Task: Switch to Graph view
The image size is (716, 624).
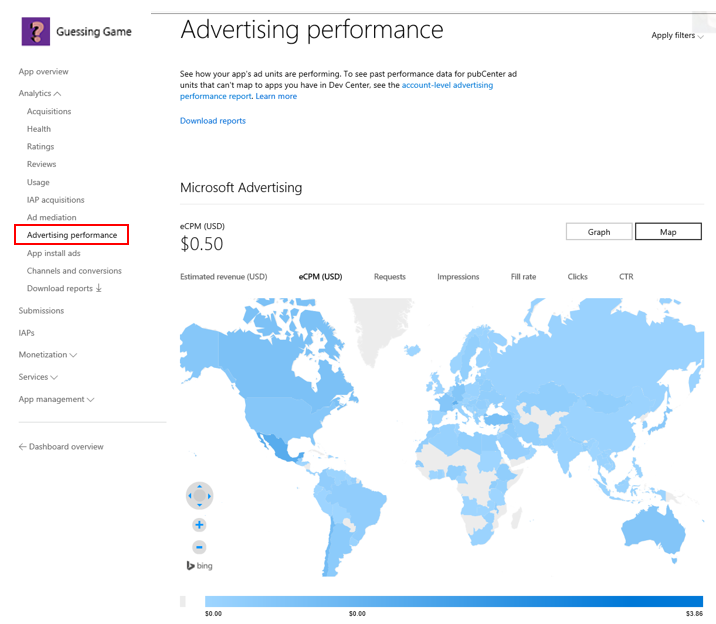Action: coord(599,231)
